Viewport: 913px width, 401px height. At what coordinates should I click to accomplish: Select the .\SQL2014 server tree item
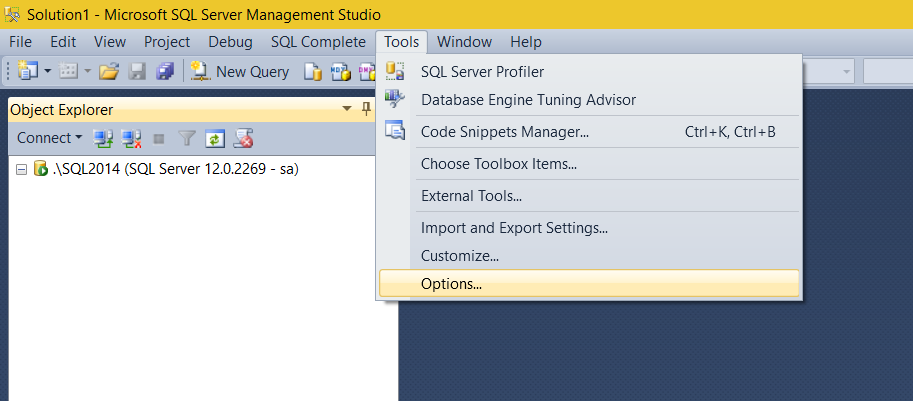(175, 170)
